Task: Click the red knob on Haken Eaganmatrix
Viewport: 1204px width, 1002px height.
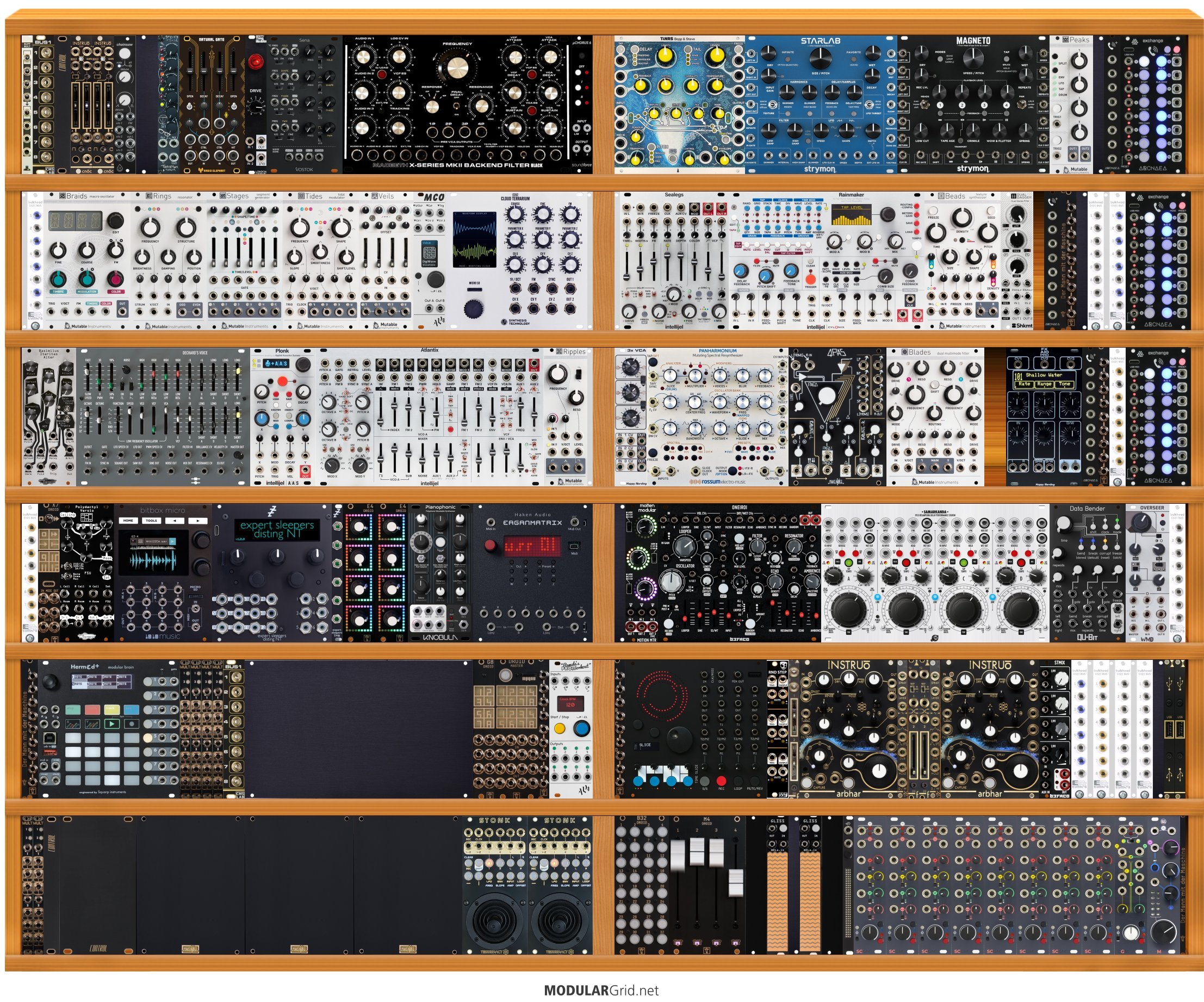Action: (491, 546)
